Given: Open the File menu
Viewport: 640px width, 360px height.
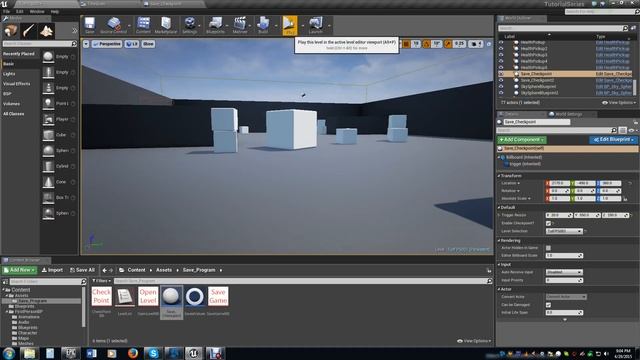Looking at the screenshot, I should (x=6, y=11).
